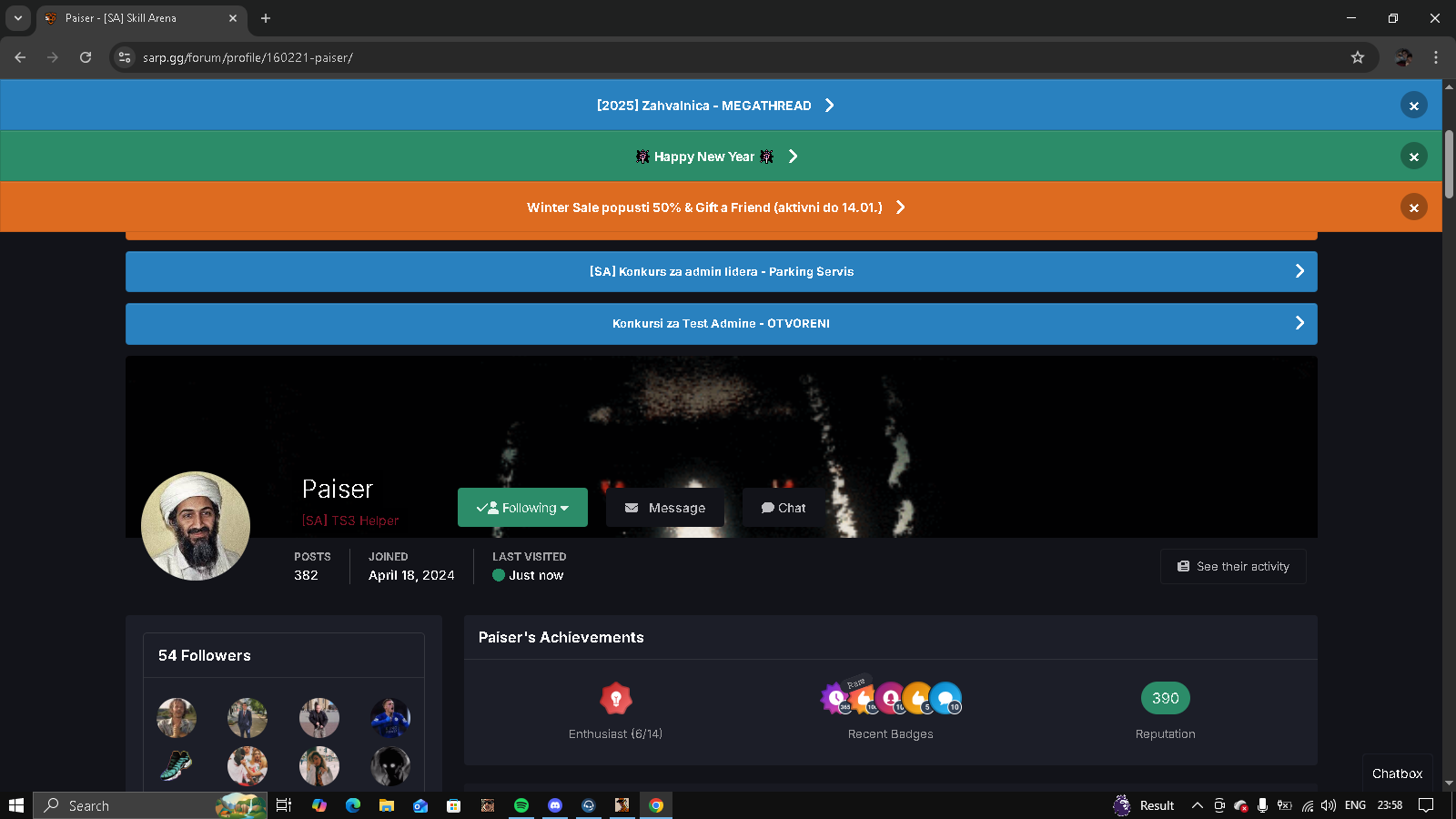Open a new browser tab
The height and width of the screenshot is (819, 1456).
[x=266, y=18]
